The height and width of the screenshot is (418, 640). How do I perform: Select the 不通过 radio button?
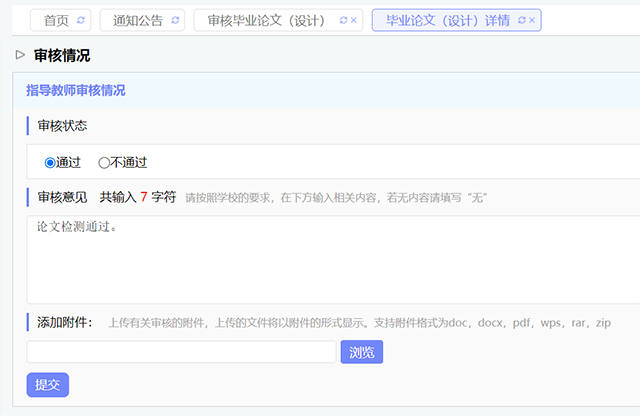(x=104, y=162)
